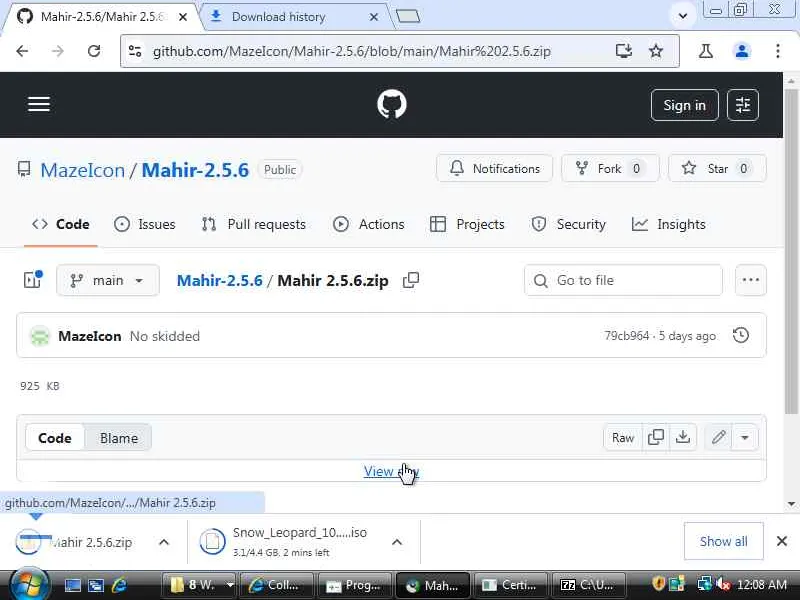Image resolution: width=800 pixels, height=600 pixels.
Task: Click the Go to file search field
Action: click(623, 280)
